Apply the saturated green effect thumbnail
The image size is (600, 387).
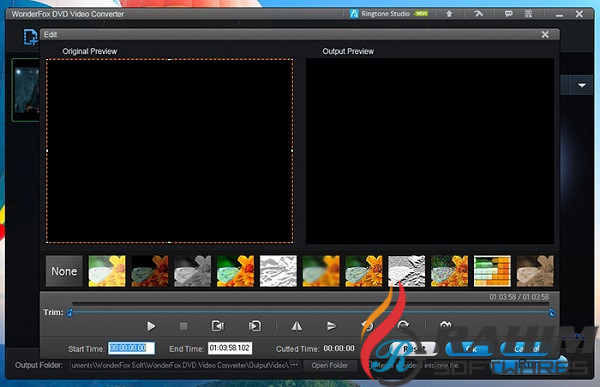pyautogui.click(x=235, y=271)
